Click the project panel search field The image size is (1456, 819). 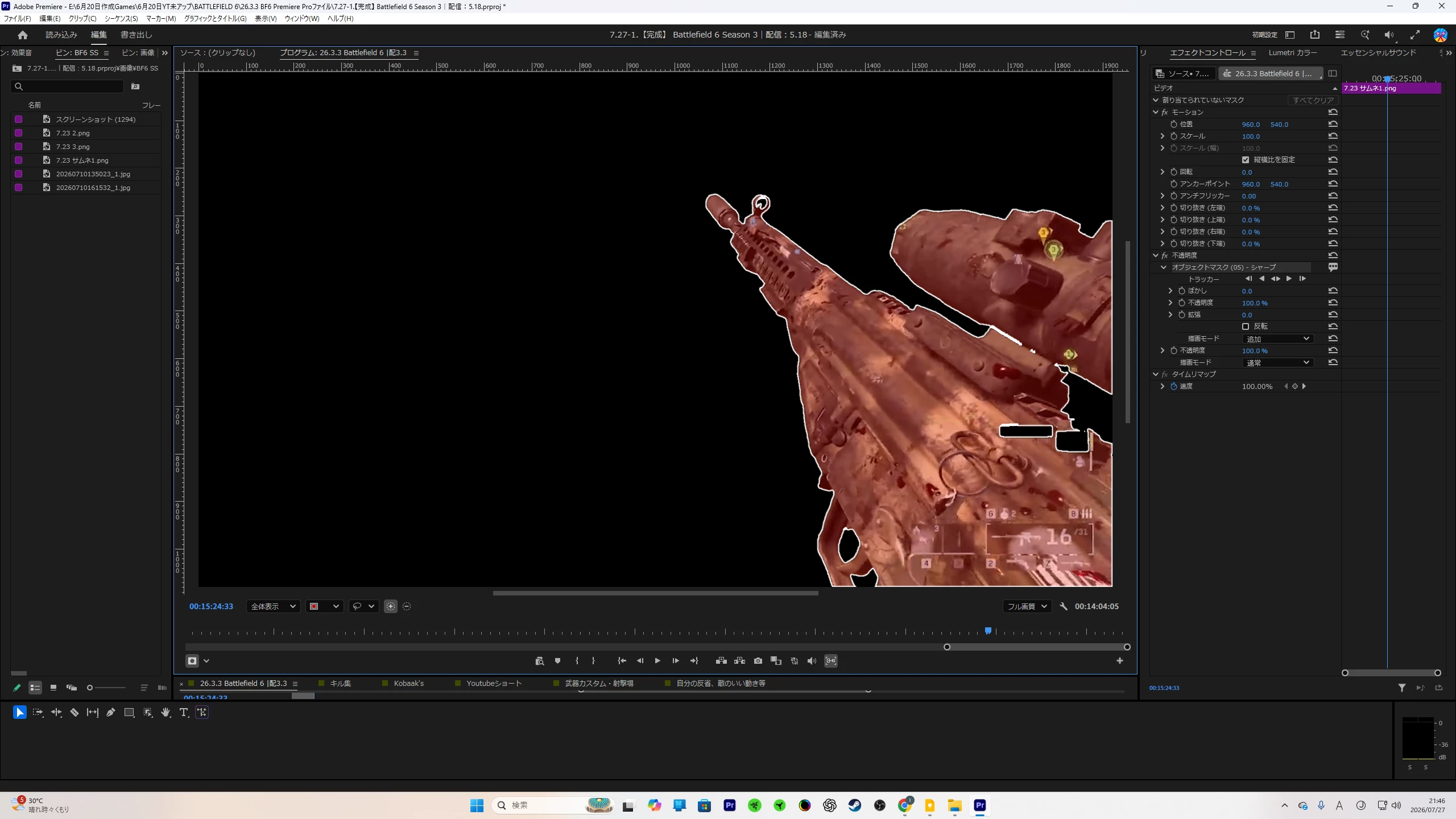pos(67,86)
